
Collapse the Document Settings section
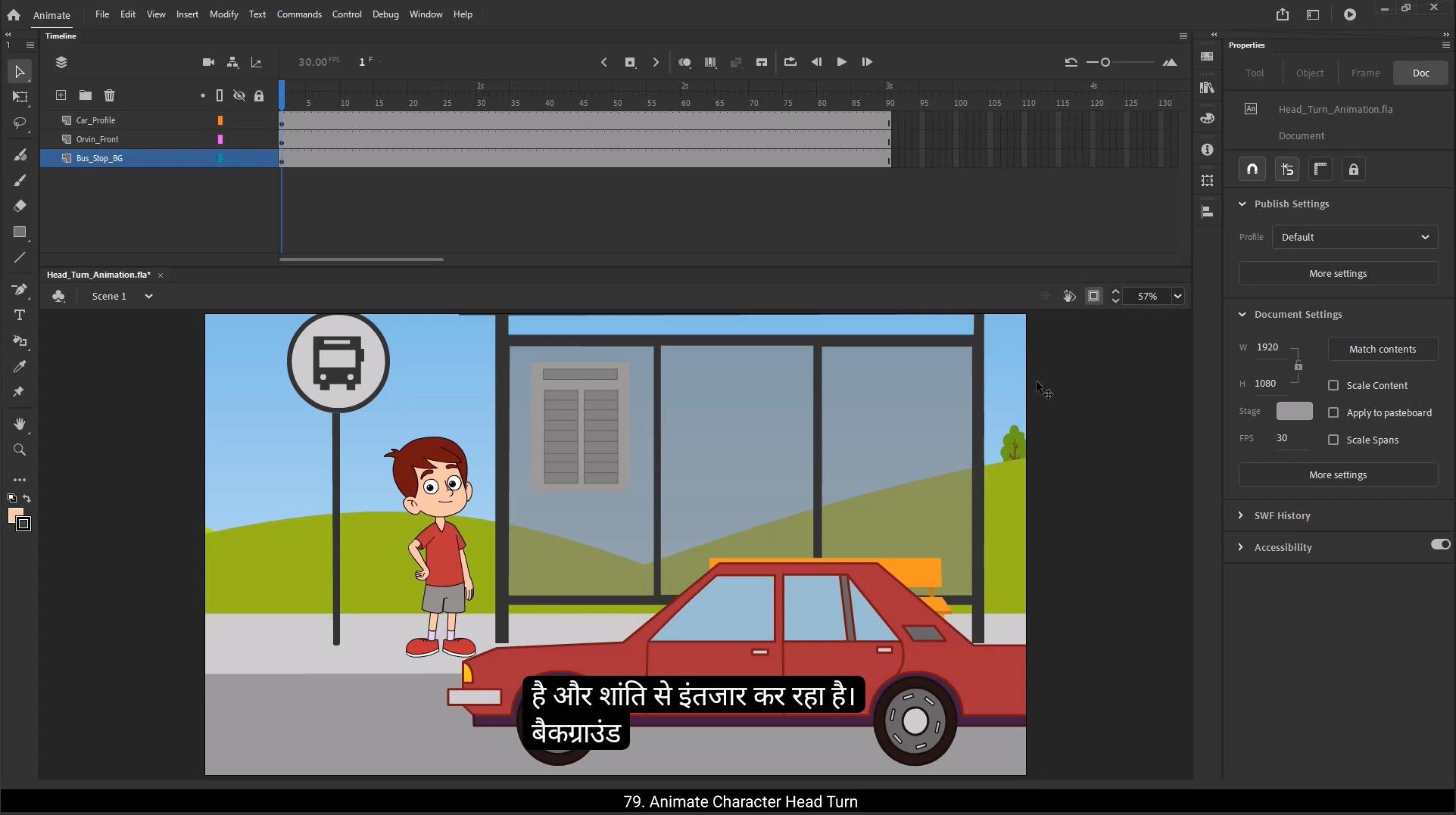coord(1242,314)
